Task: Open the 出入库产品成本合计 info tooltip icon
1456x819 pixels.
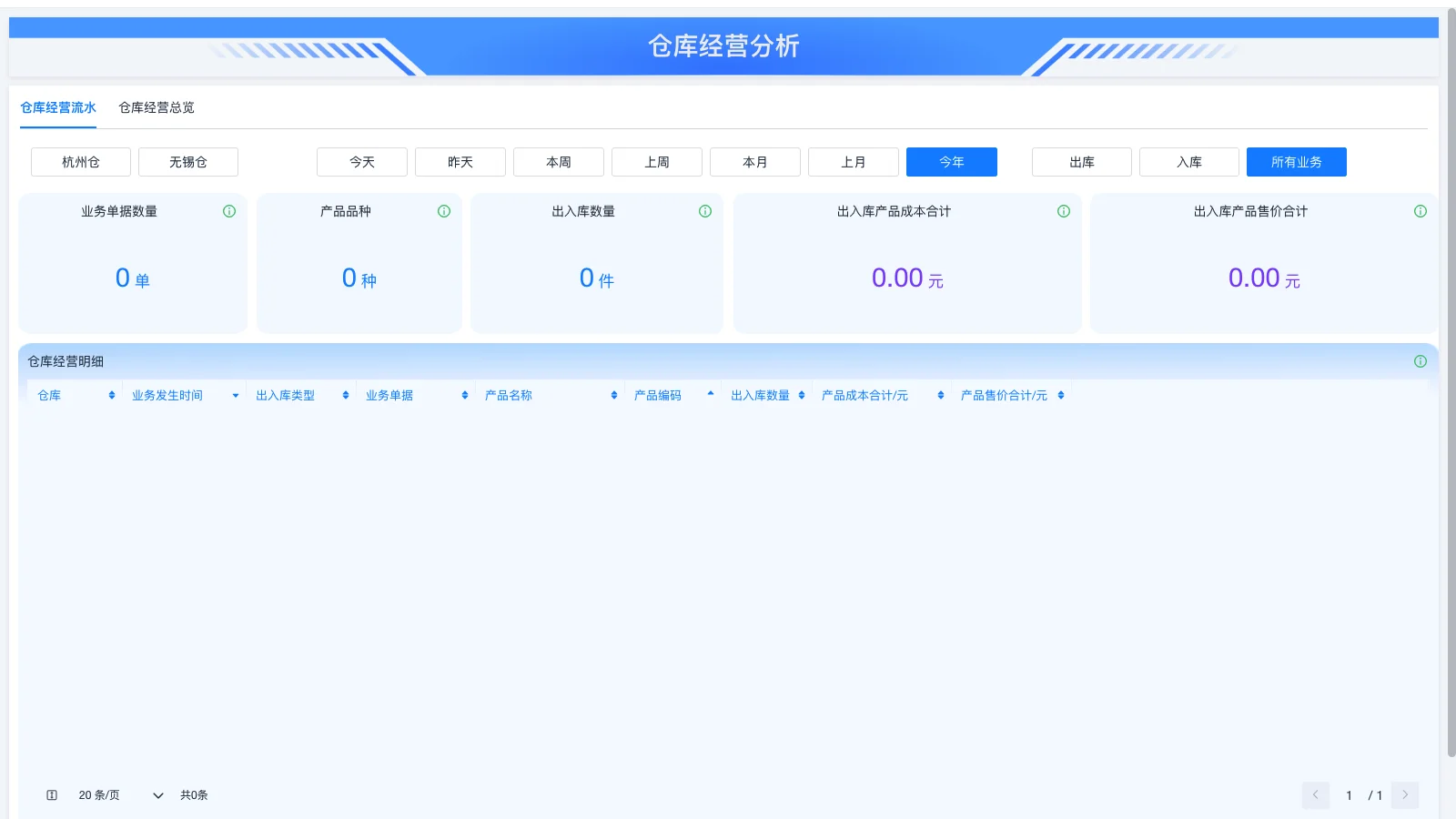Action: pos(1063,211)
